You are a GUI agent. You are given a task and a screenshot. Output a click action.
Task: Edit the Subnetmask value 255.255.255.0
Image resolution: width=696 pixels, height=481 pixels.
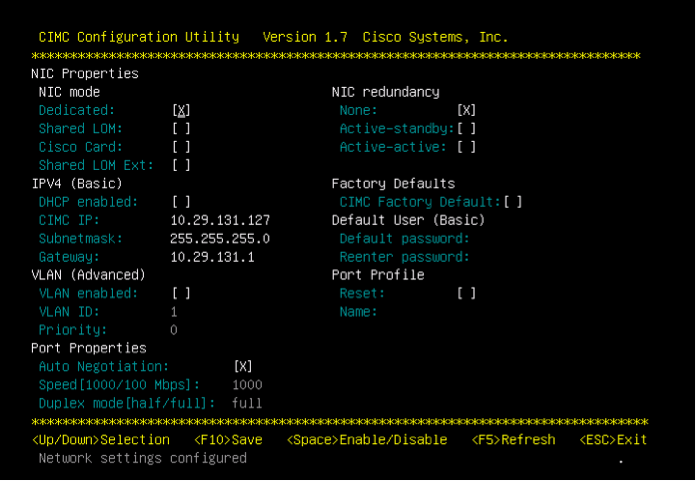coord(220,239)
